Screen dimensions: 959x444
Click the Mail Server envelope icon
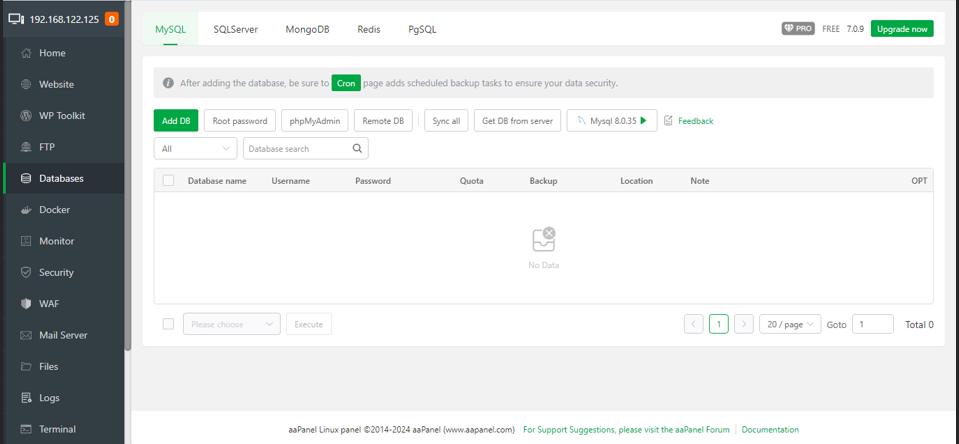pos(26,335)
